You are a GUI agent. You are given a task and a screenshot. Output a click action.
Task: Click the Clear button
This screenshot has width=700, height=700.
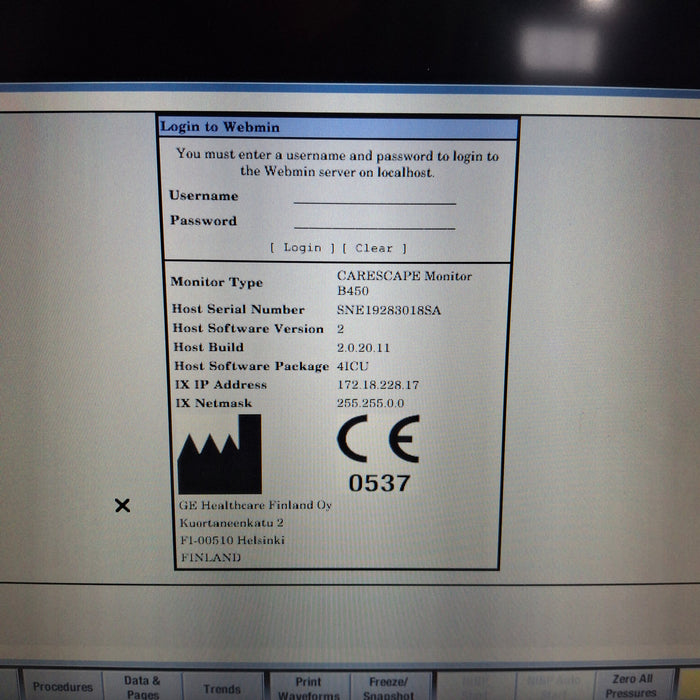[374, 248]
